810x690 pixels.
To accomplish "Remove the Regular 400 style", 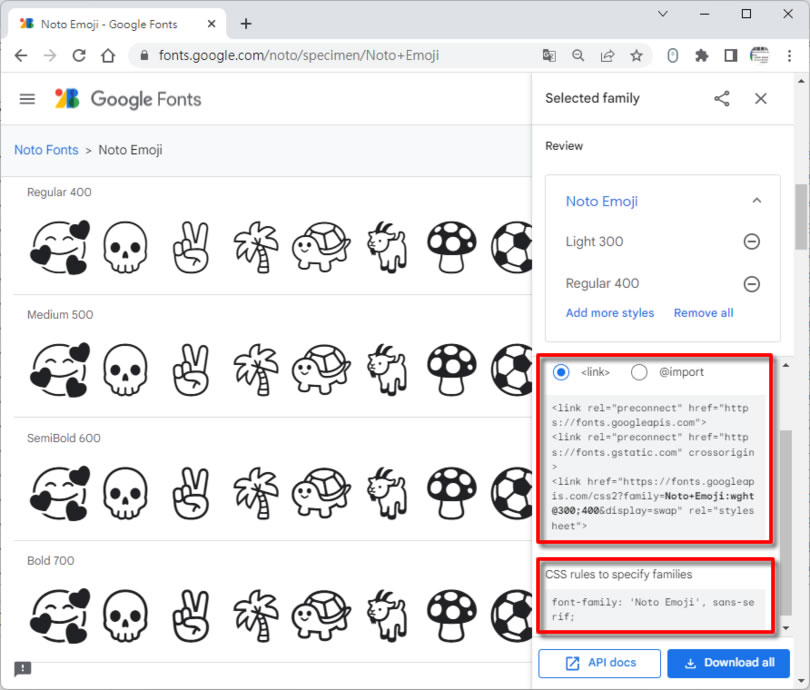I will [751, 284].
